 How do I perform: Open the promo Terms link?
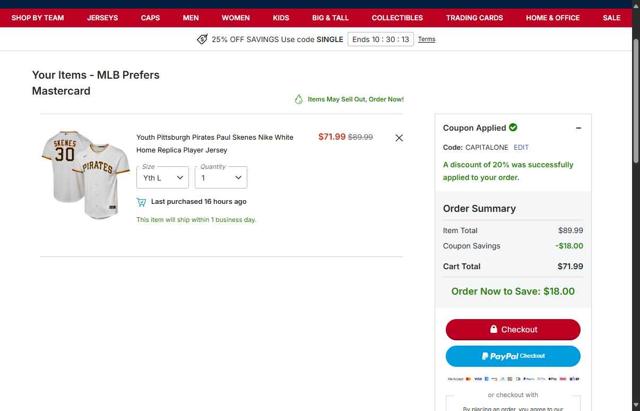pos(426,39)
